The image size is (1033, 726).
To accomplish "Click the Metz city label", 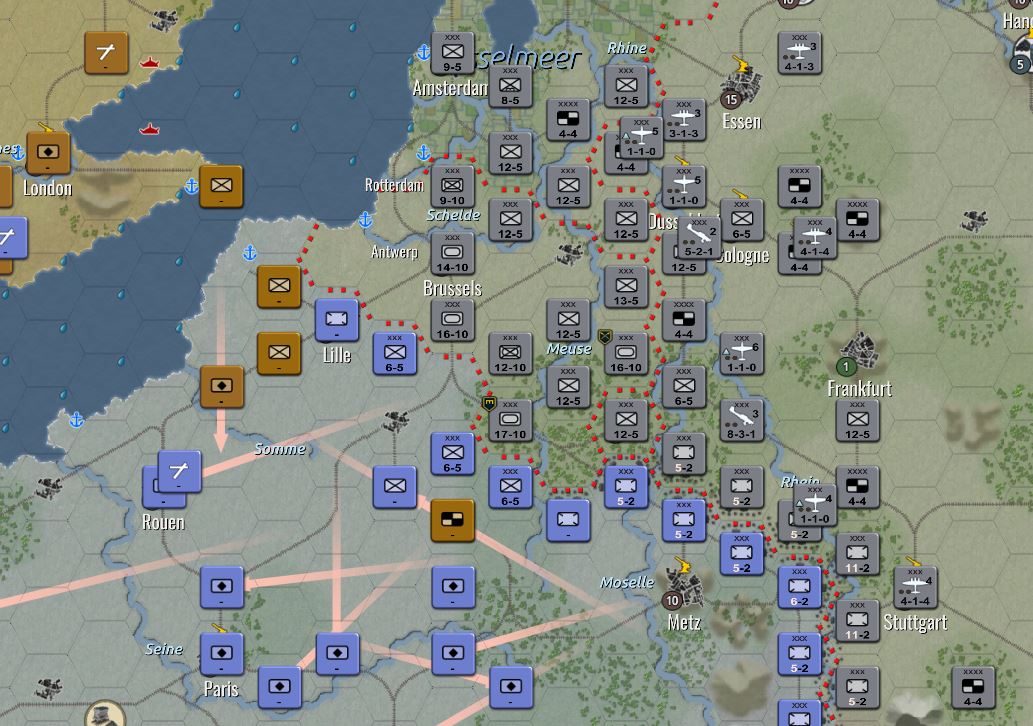I will 684,623.
